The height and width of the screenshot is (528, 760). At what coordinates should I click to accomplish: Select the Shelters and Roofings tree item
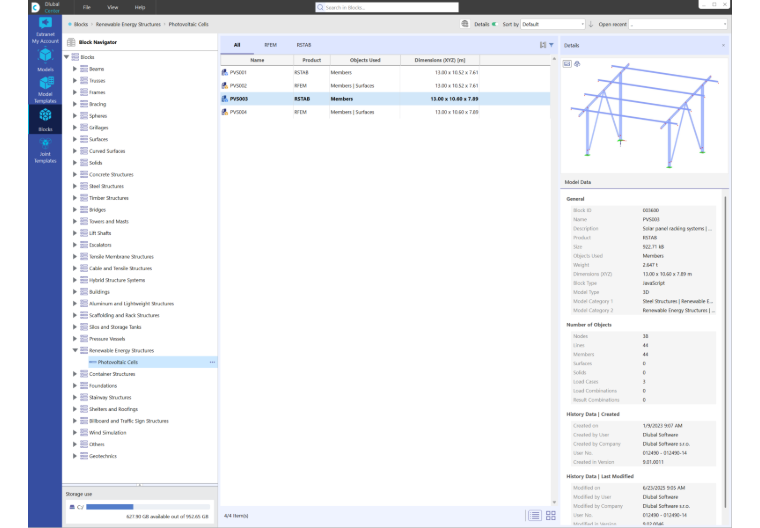pyautogui.click(x=113, y=409)
